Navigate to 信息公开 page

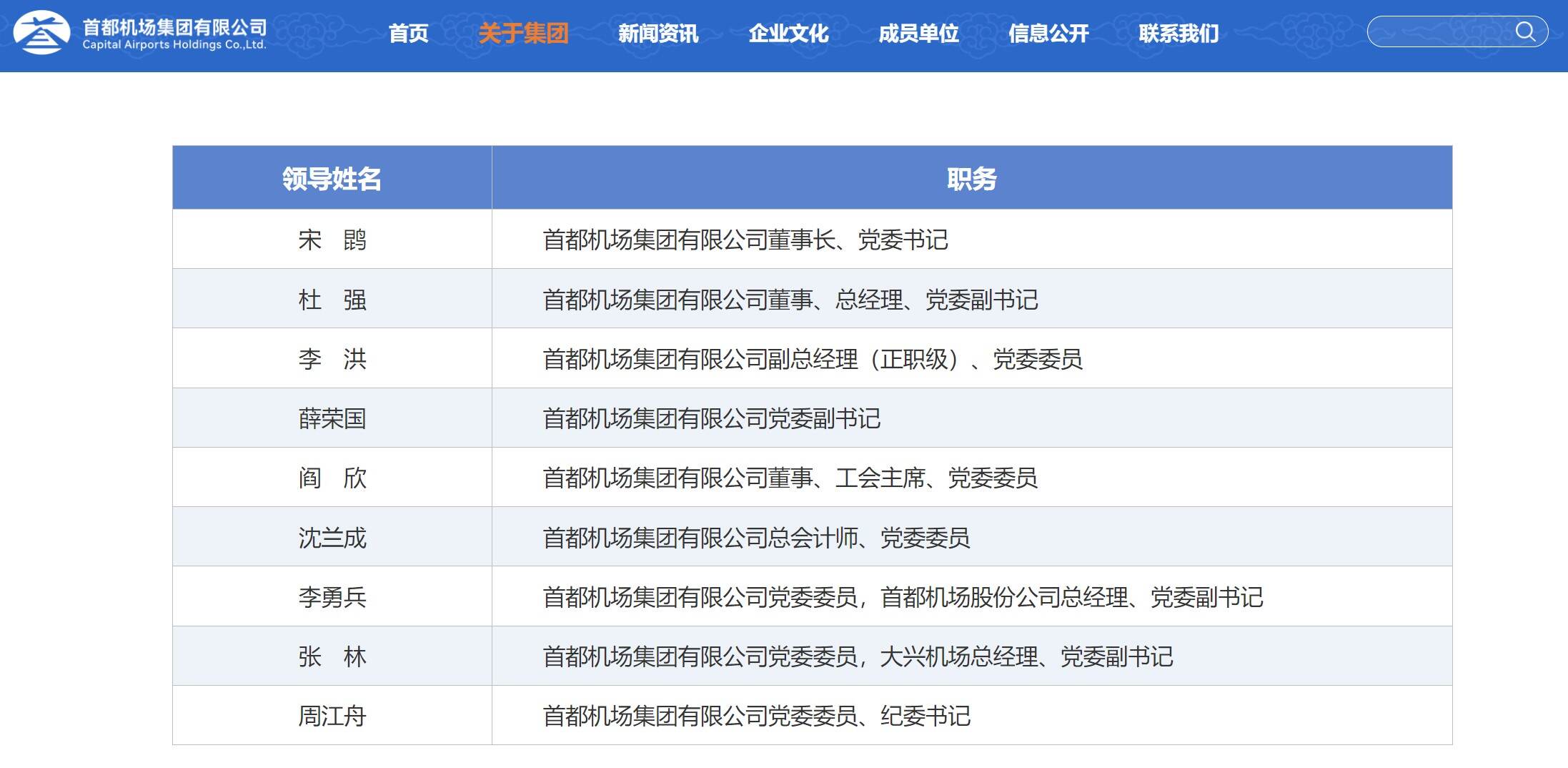(x=1048, y=34)
